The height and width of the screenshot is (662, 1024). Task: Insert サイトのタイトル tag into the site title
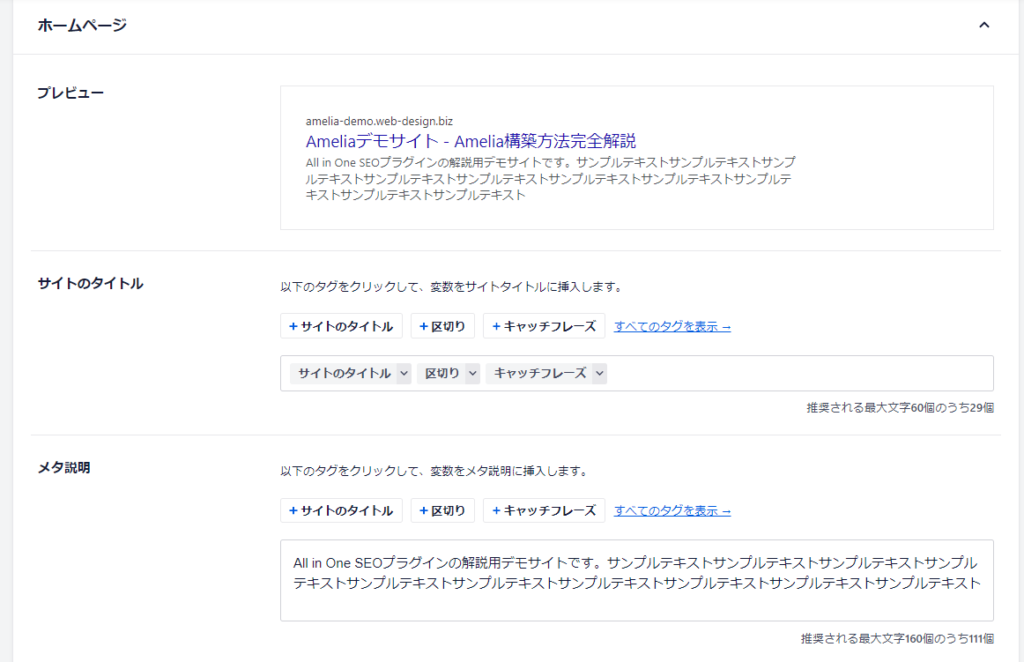(341, 326)
